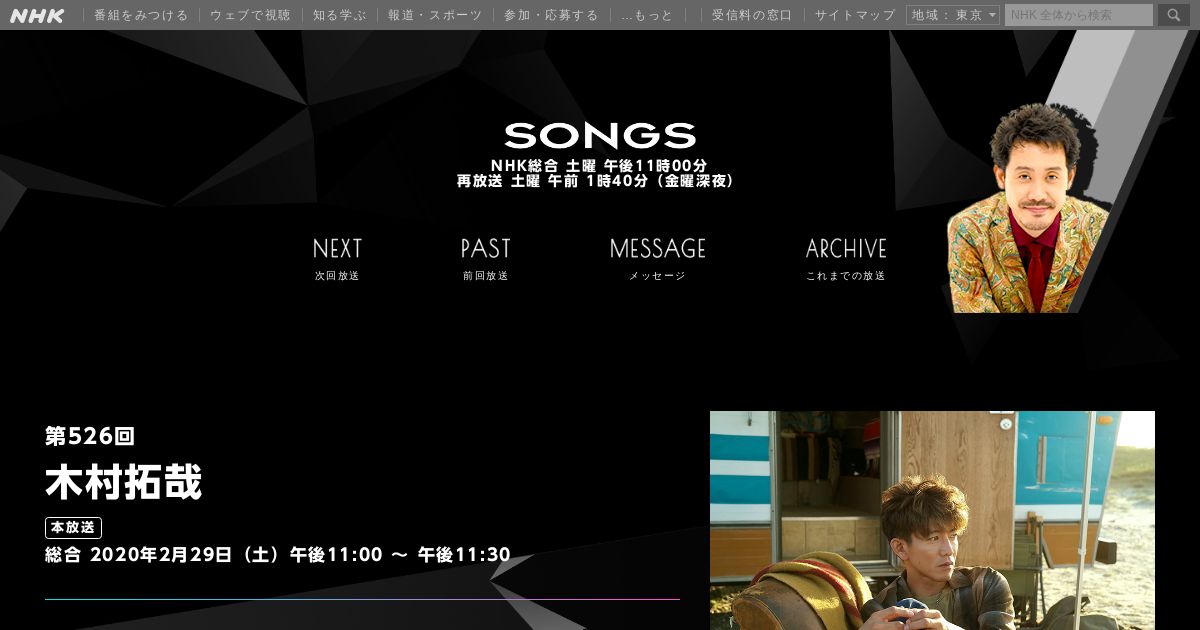Focus the NHK全体から検索 search field

point(1079,15)
